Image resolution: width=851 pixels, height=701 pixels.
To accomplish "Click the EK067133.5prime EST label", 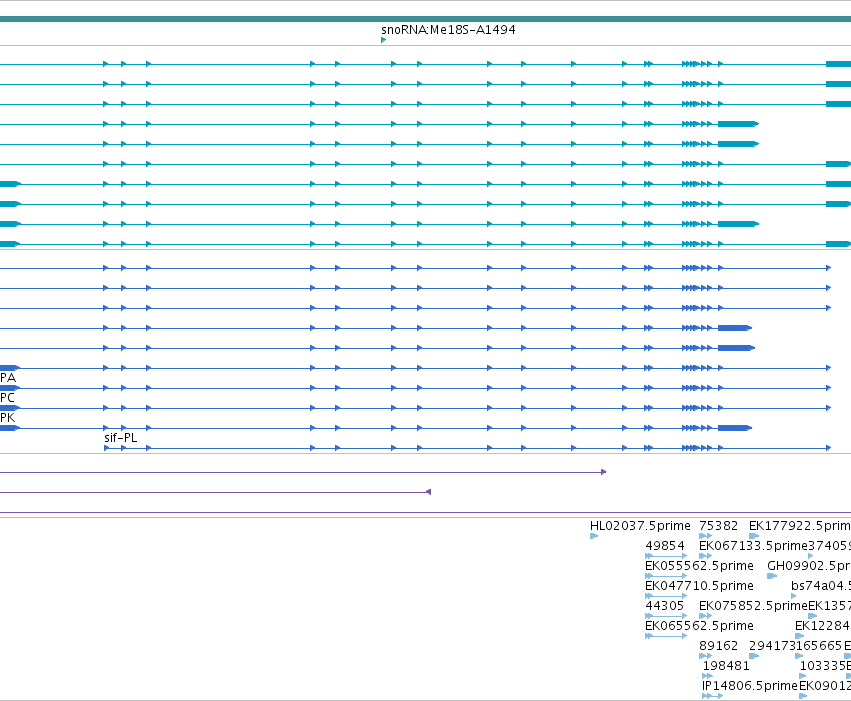I will 753,546.
